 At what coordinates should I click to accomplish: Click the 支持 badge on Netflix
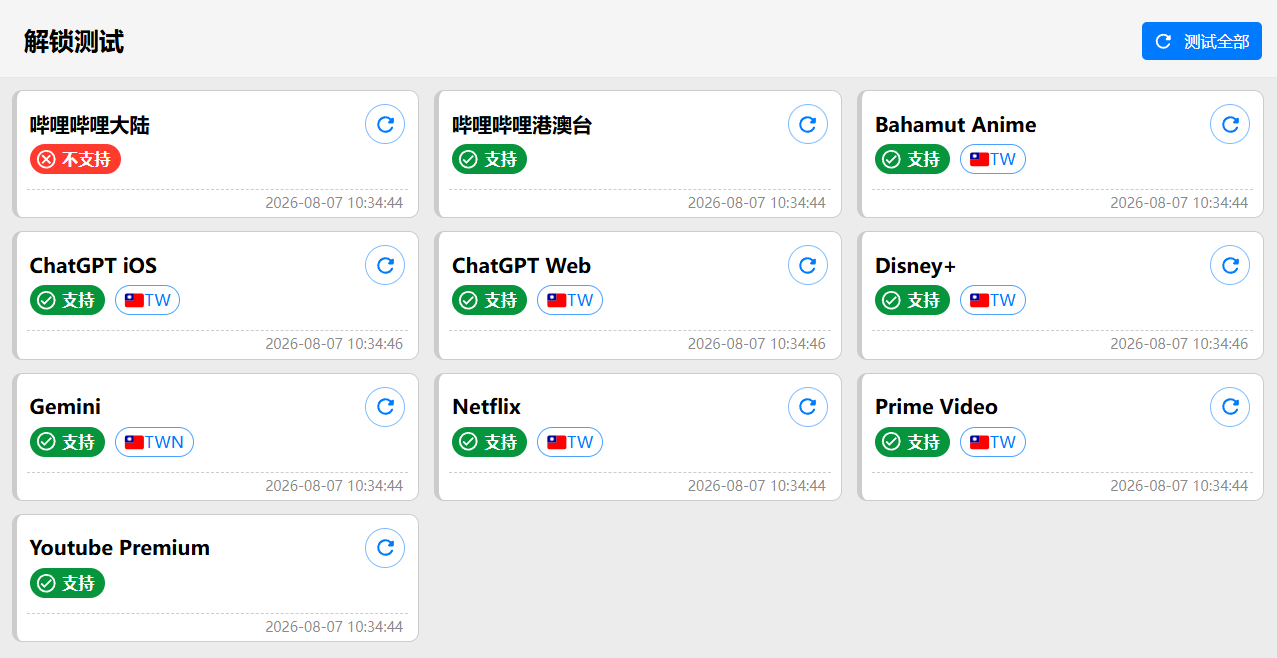(490, 442)
